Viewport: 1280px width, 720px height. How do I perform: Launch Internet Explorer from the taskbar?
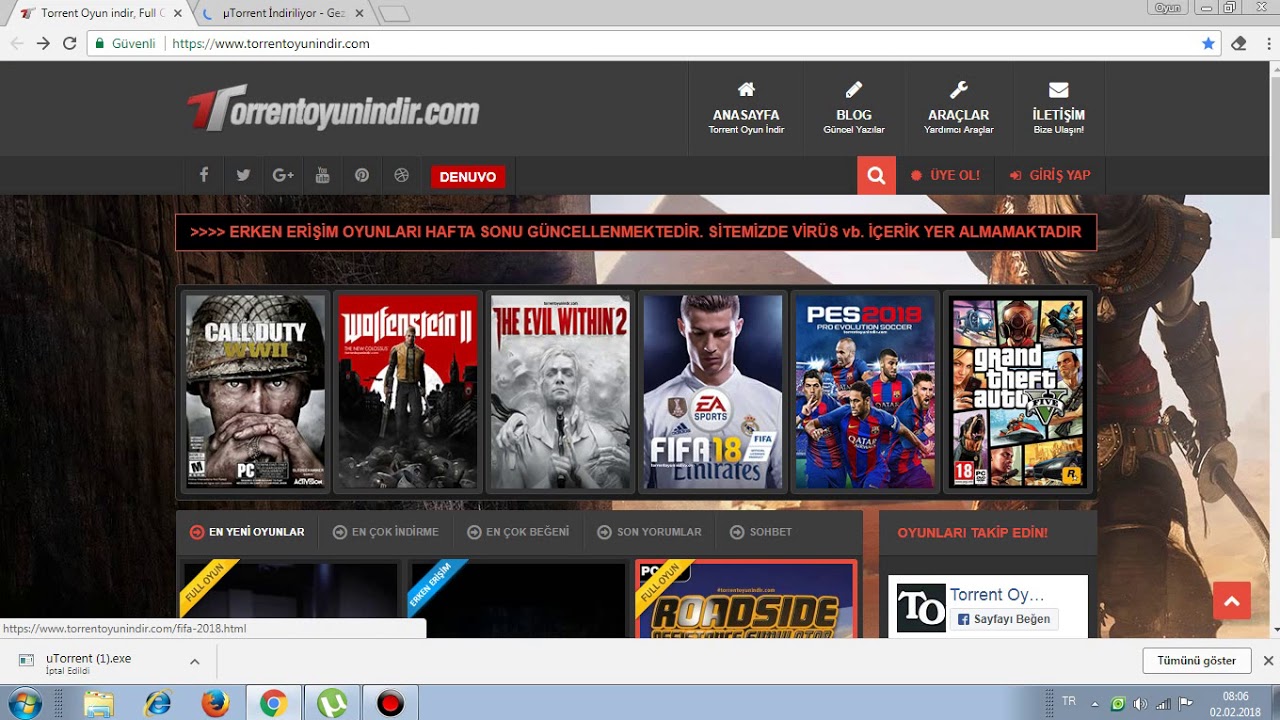157,704
